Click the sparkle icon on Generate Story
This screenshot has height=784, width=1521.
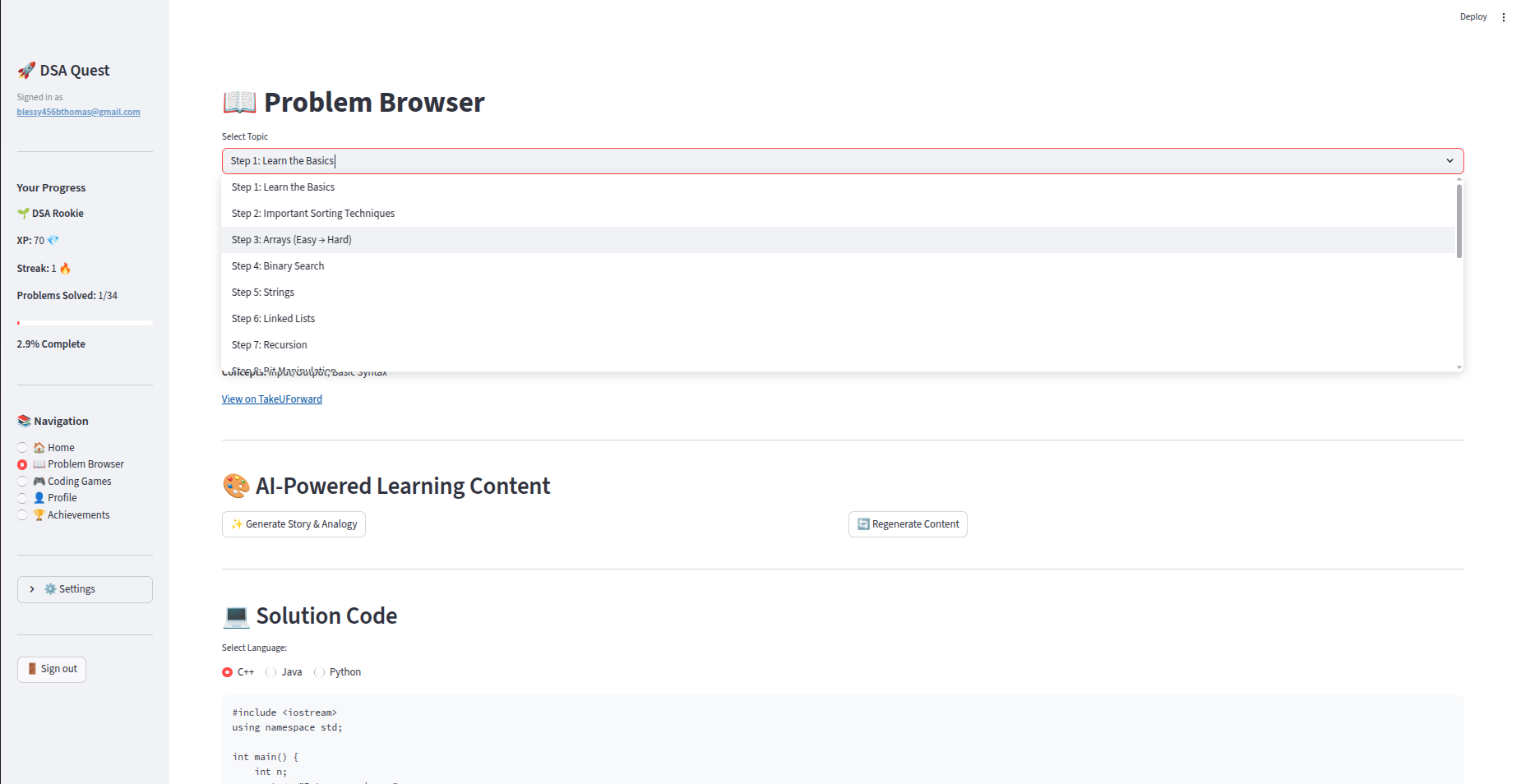pos(237,524)
